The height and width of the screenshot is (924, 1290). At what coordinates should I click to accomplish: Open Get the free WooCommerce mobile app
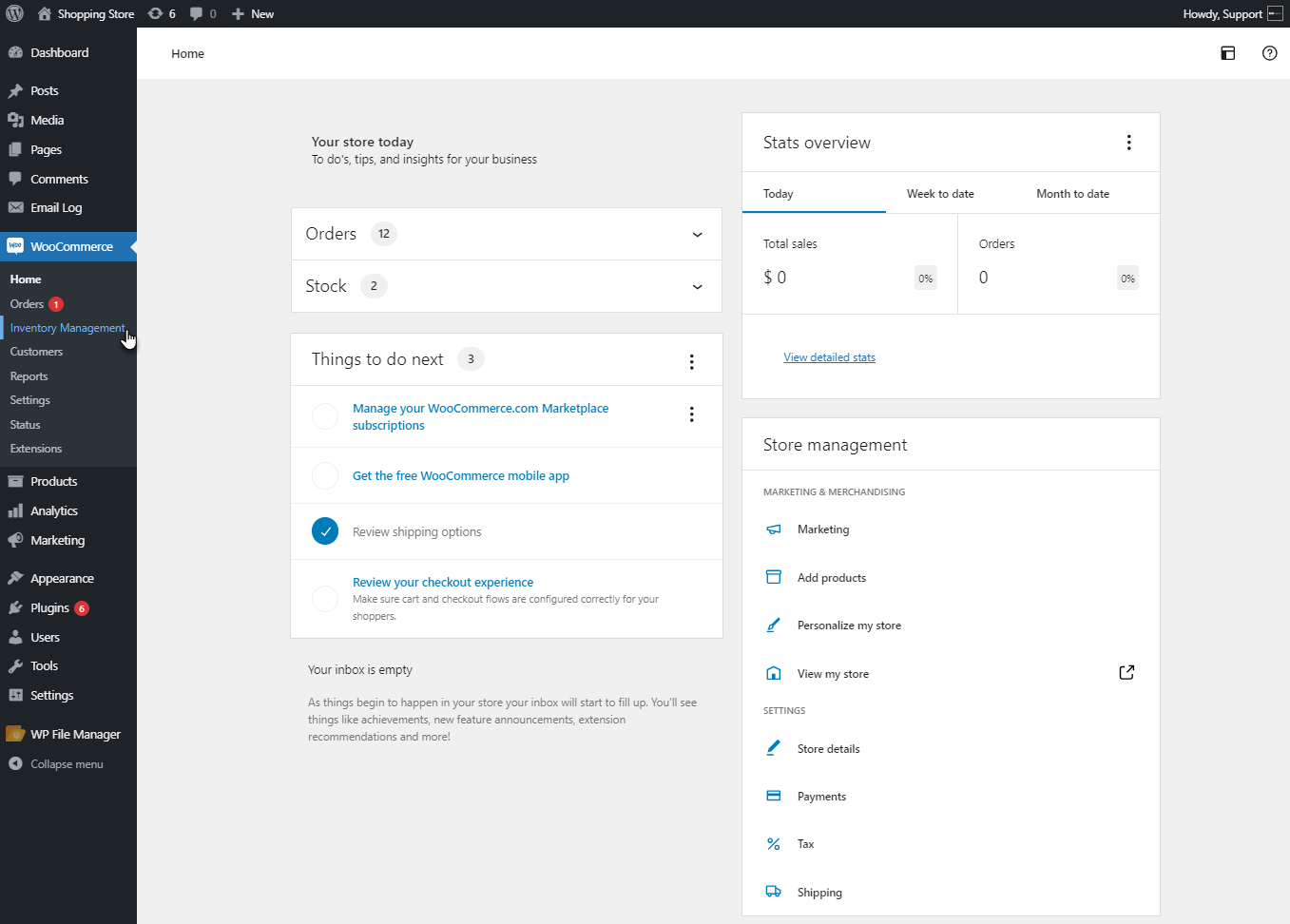pyautogui.click(x=461, y=475)
